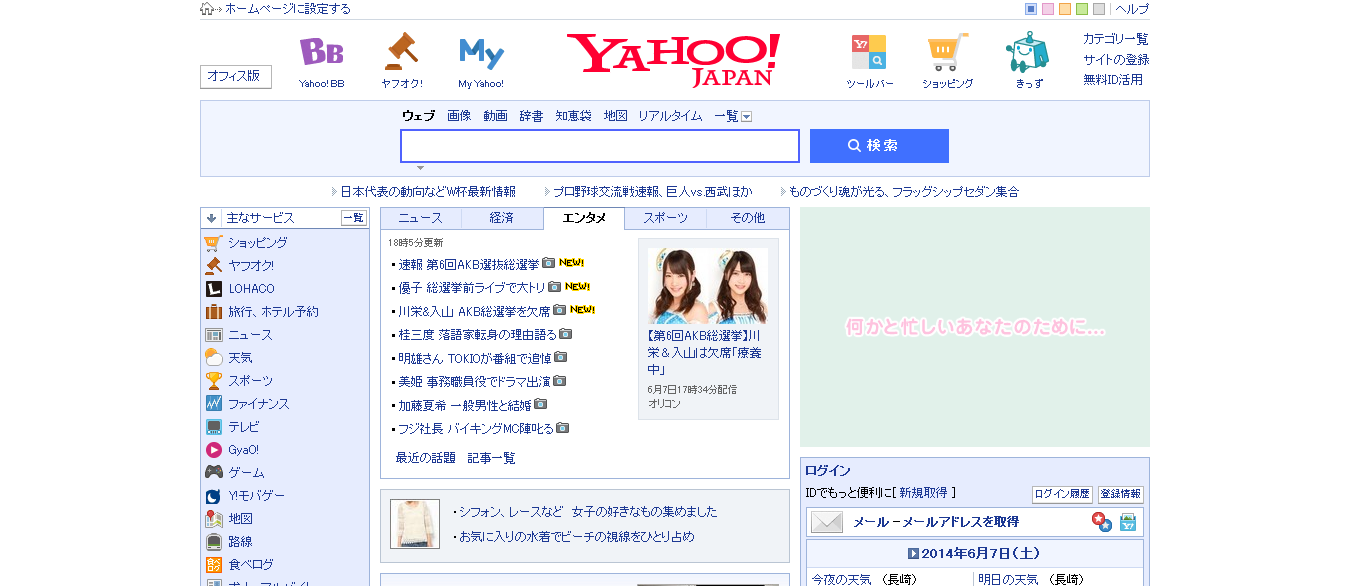Switch to the ニュース news tab
The image size is (1349, 586).
tap(421, 218)
